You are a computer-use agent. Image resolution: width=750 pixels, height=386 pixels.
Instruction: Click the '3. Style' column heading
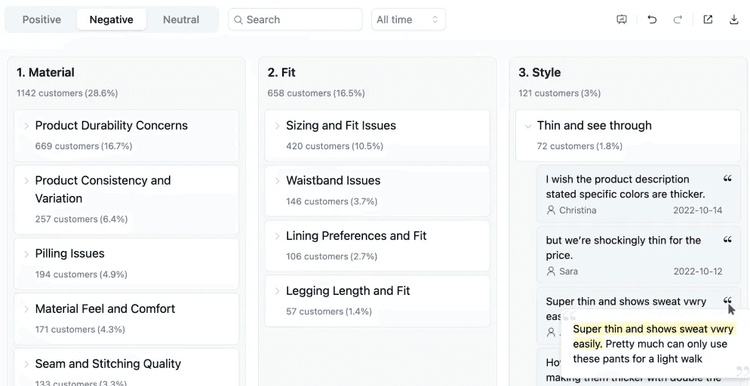point(540,73)
